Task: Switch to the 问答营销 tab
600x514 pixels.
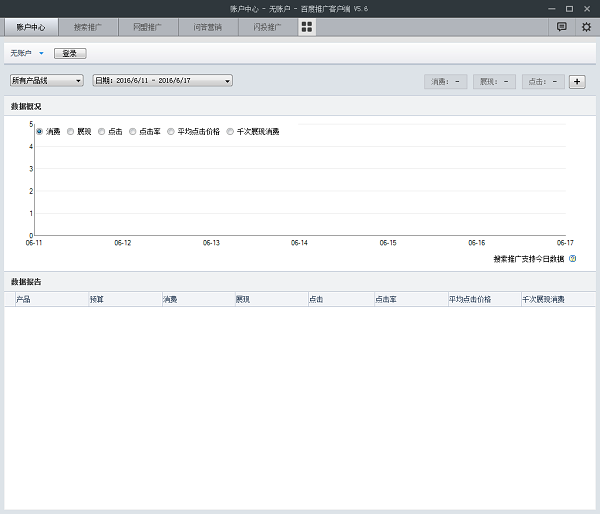Action: tap(208, 27)
